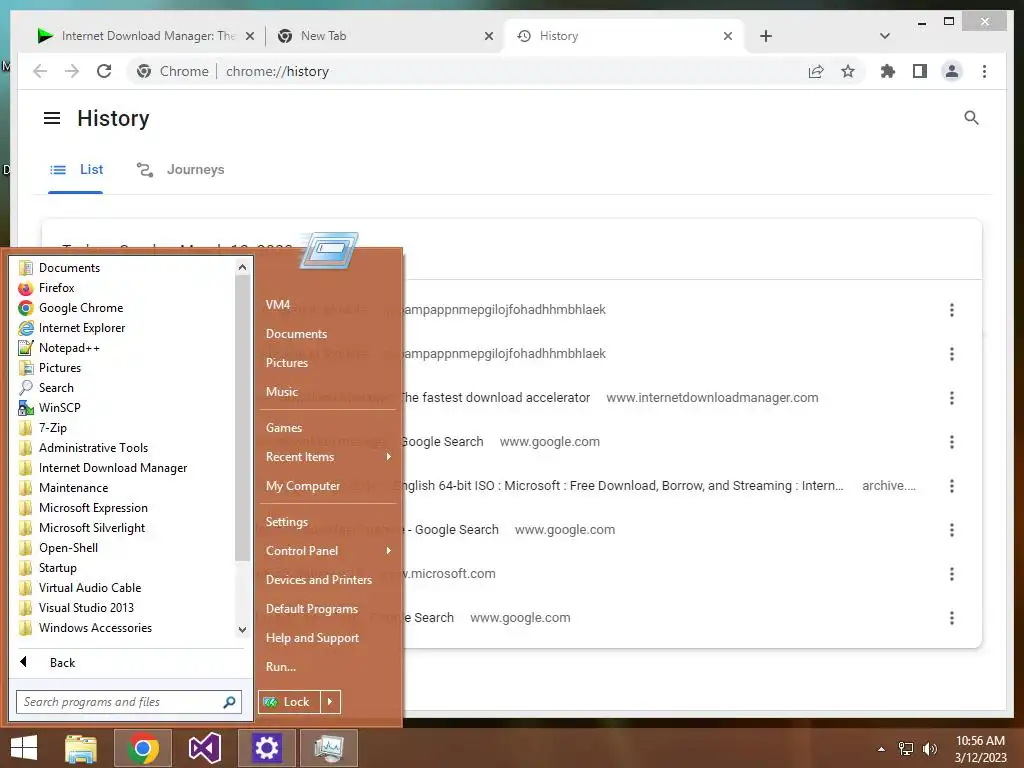Open the Chrome profile avatar
1024x768 pixels.
pyautogui.click(x=952, y=71)
